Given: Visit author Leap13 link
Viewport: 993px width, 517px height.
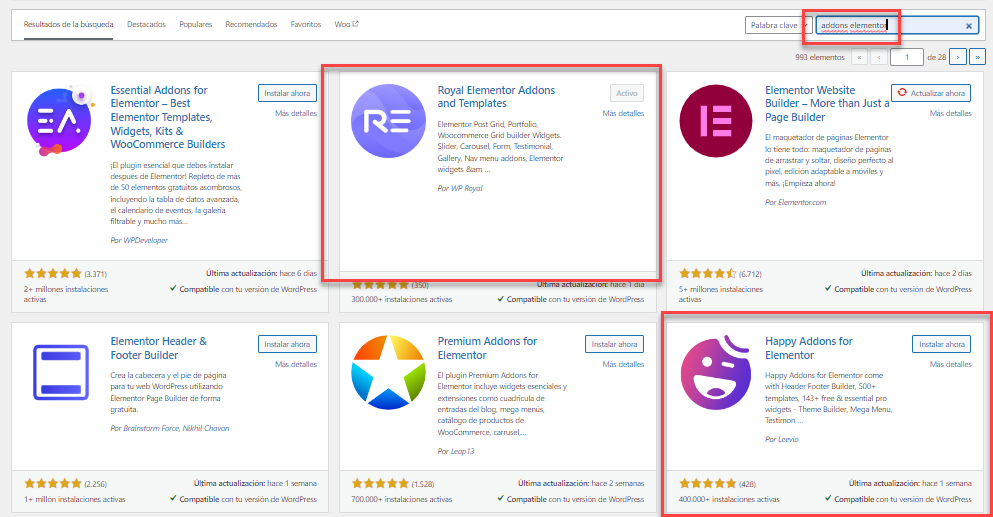Looking at the screenshot, I should [462, 451].
